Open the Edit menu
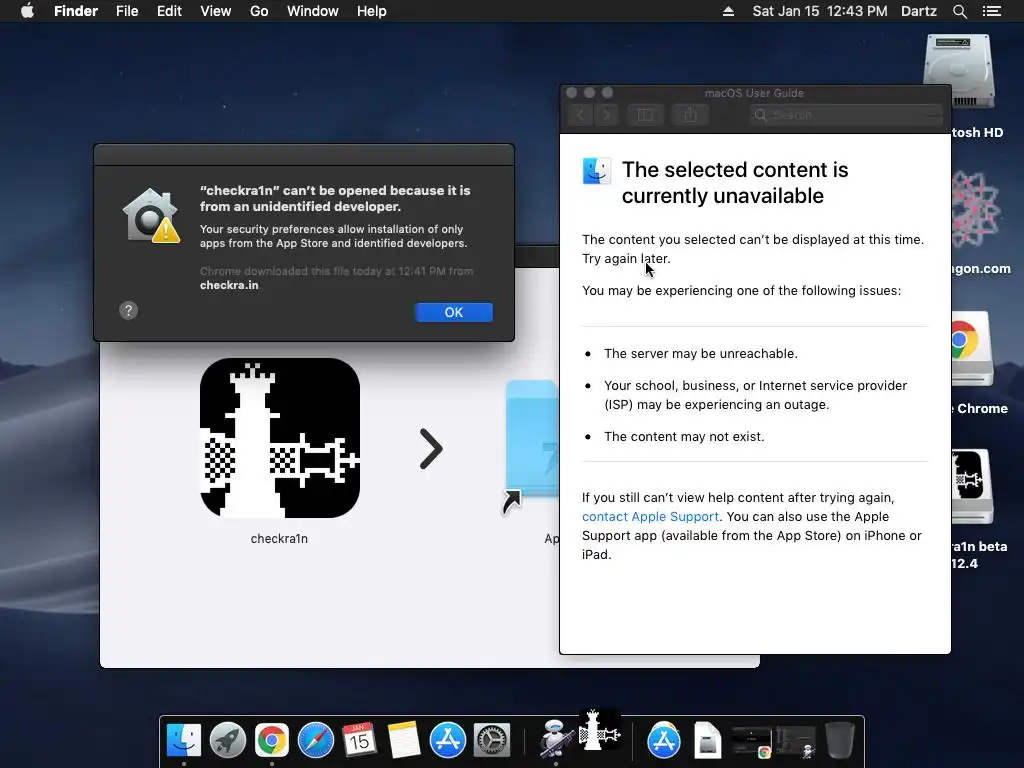The height and width of the screenshot is (768, 1024). 169,11
